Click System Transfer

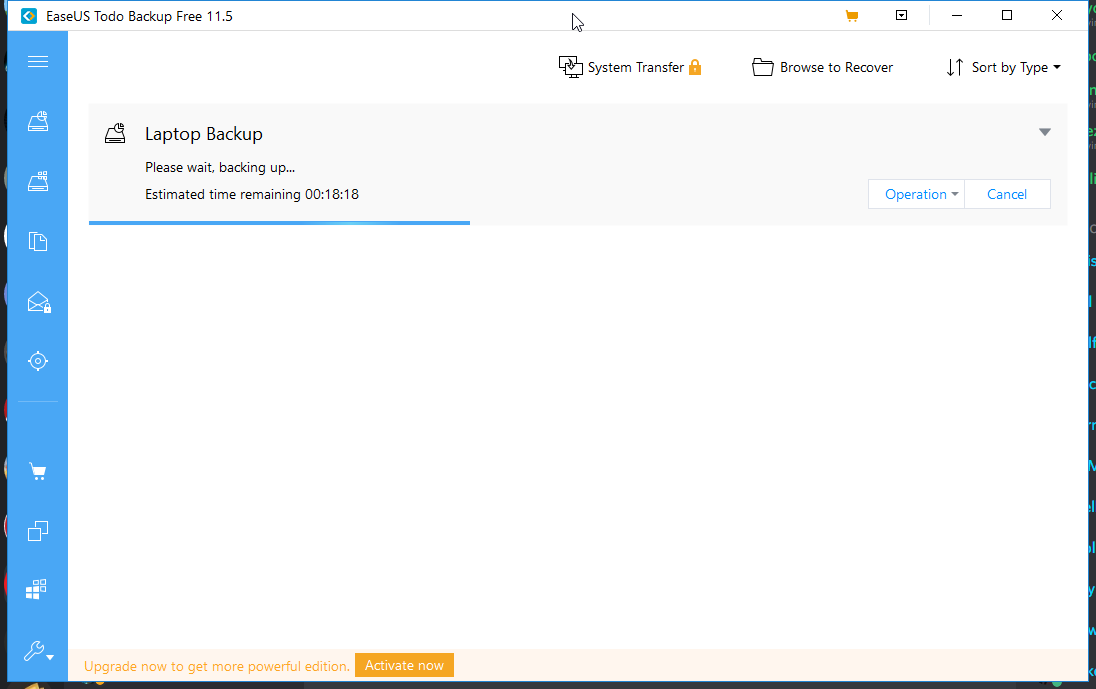tap(621, 67)
